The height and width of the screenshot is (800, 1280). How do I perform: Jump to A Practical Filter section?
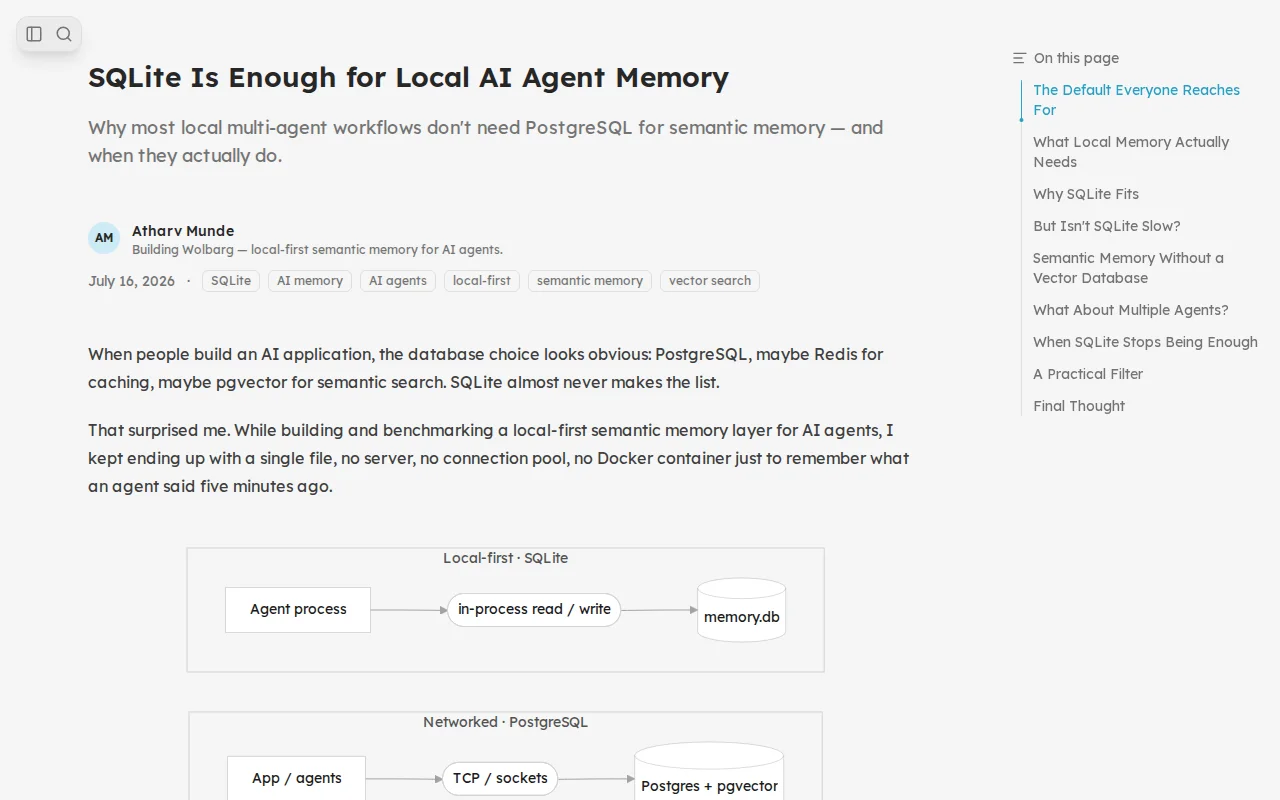[1088, 374]
